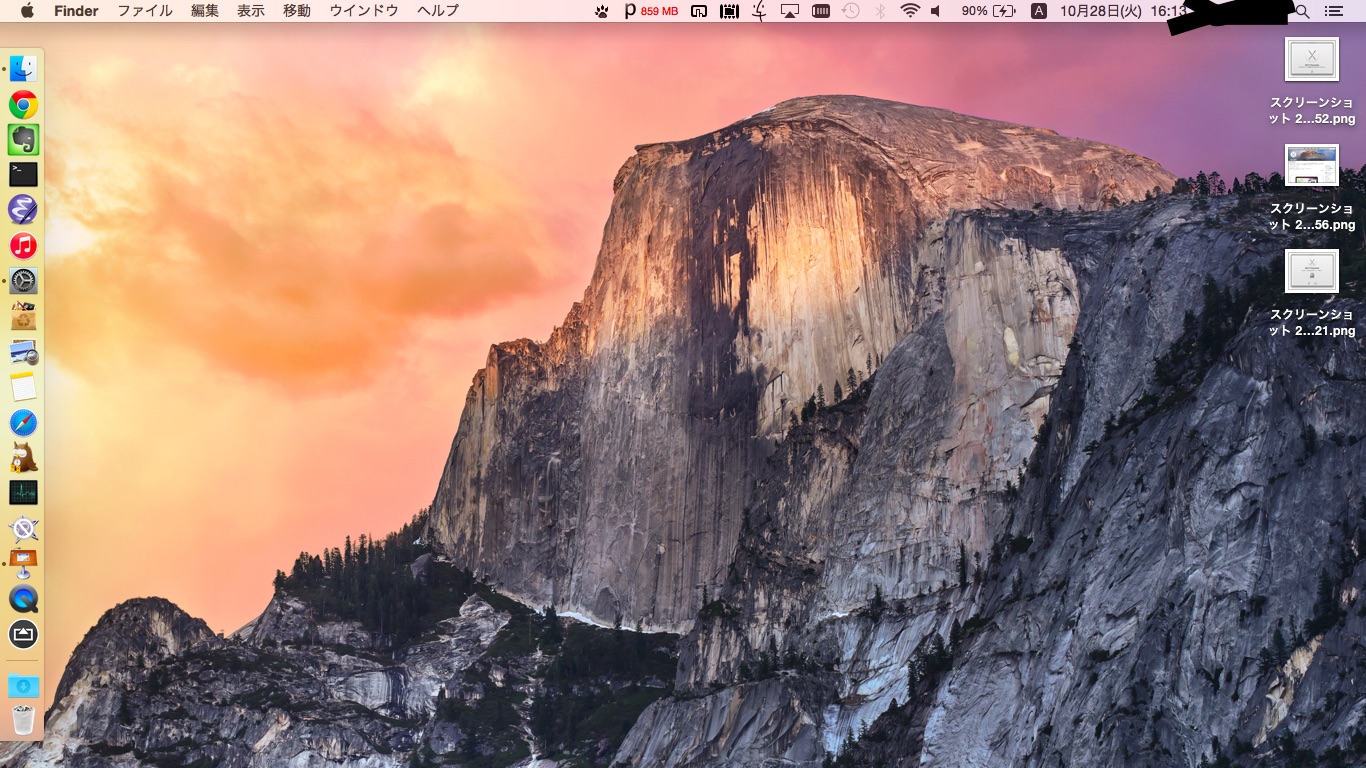
Task: Launch Activity Monitor from the Dock
Action: 23,492
